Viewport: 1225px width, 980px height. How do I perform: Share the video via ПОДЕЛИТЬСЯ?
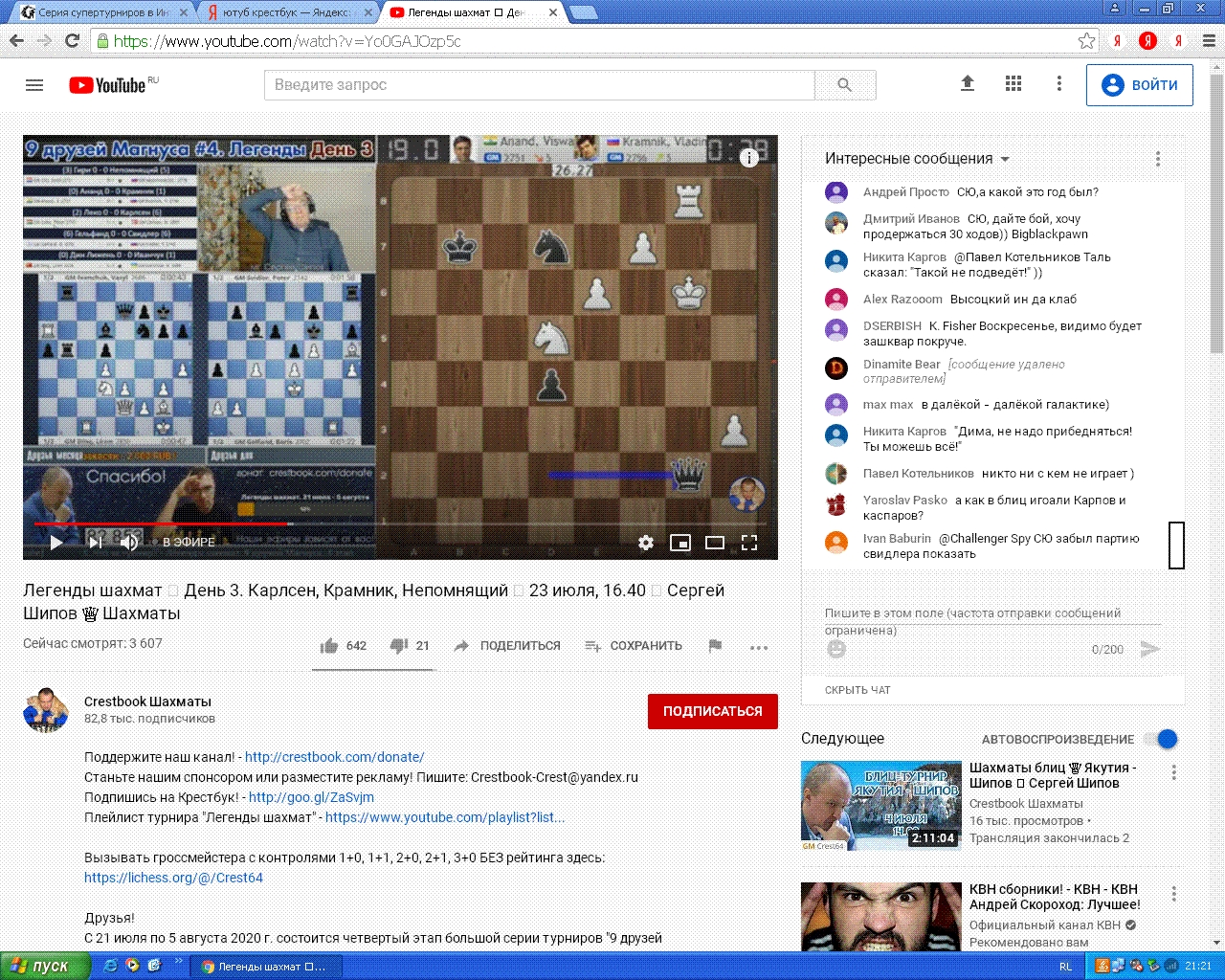(507, 646)
